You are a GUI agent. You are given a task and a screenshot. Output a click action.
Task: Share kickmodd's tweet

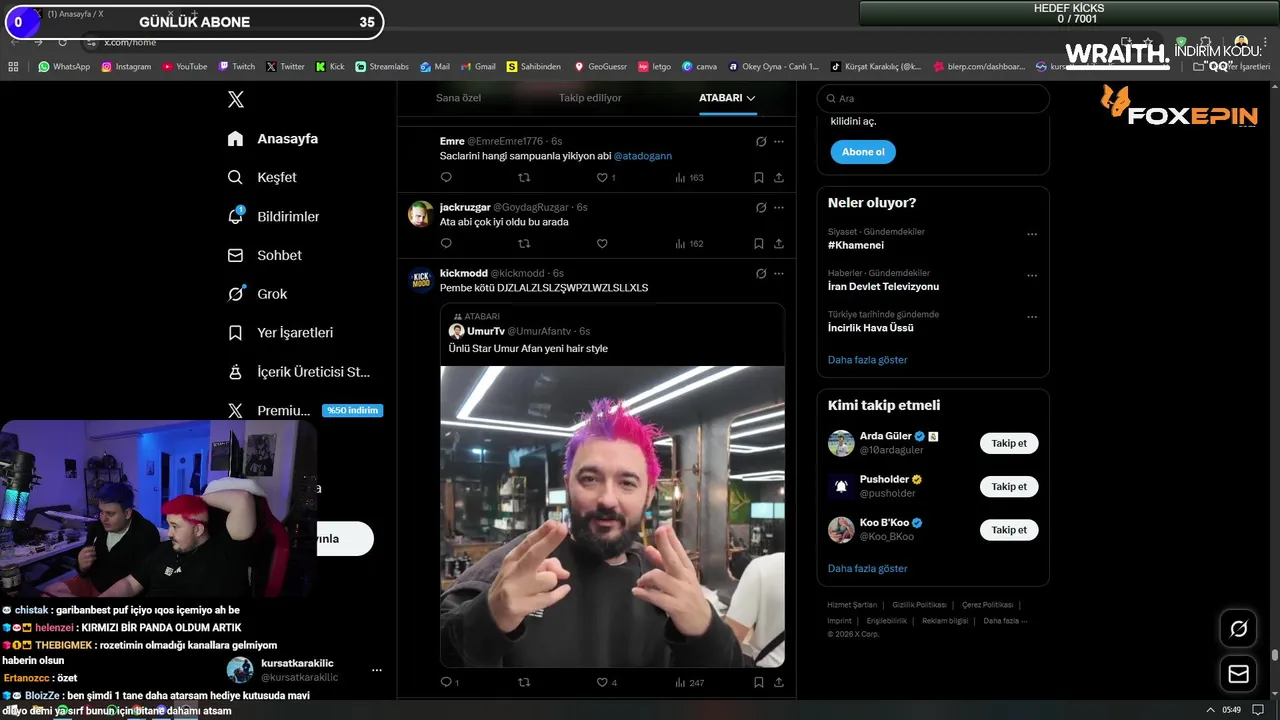click(x=778, y=683)
